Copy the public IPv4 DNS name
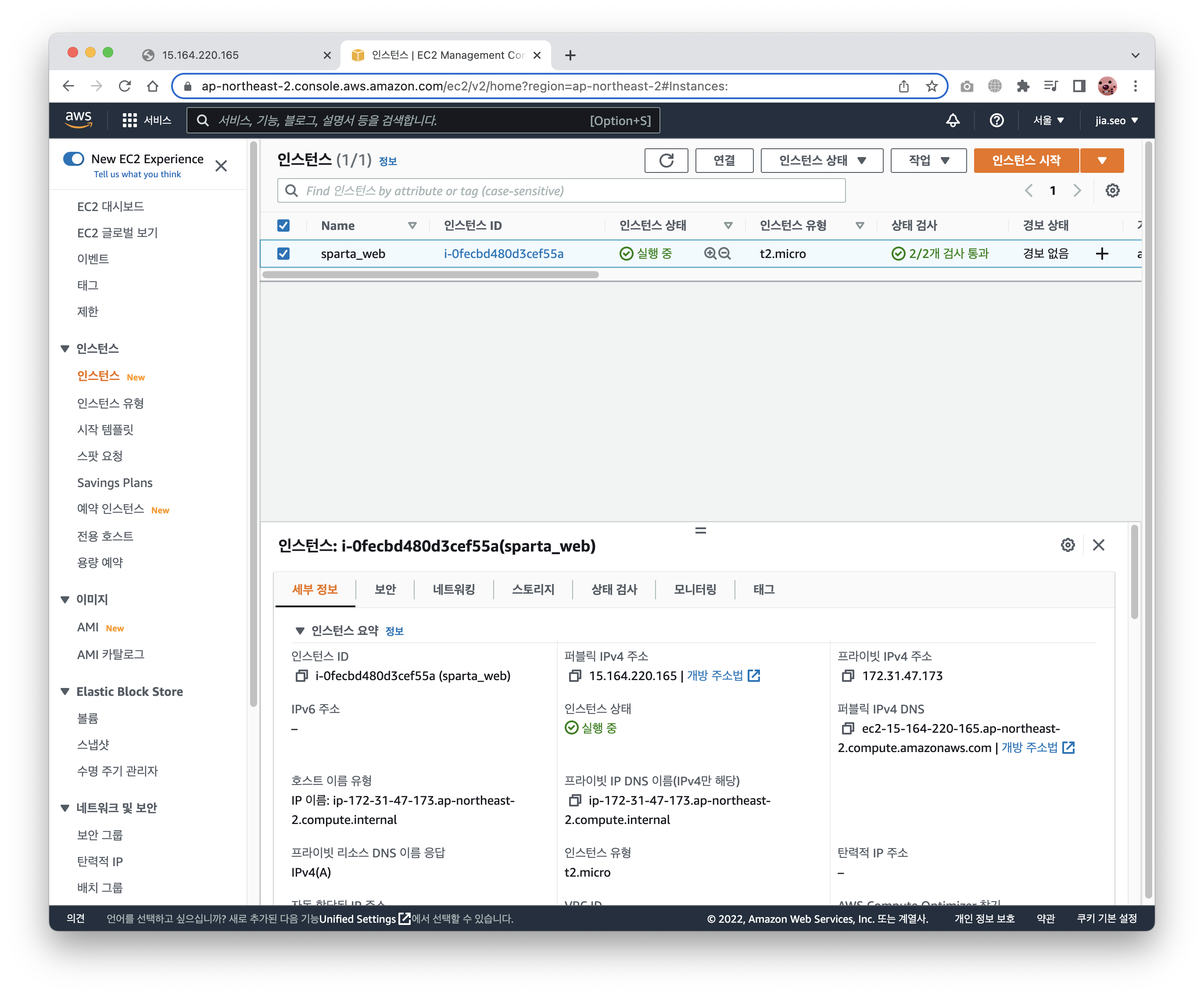 847,729
